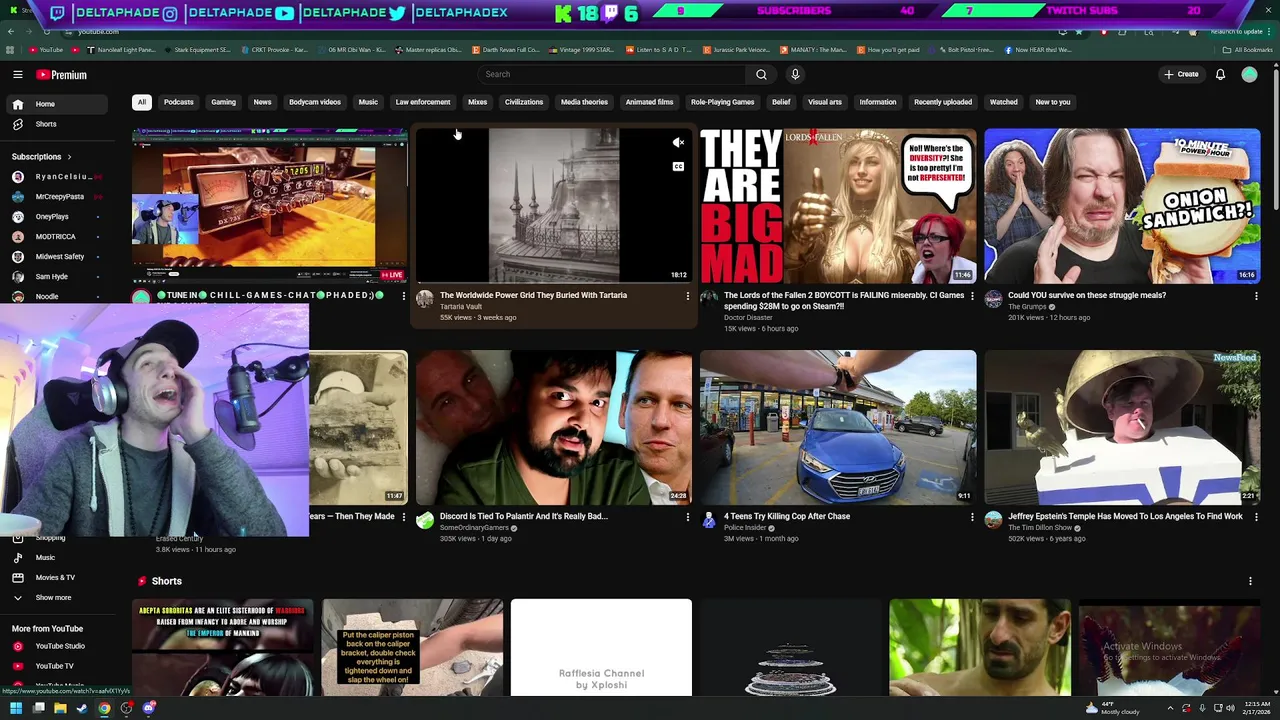
Task: Toggle closed captions on the Tartaria preview
Action: tap(678, 166)
